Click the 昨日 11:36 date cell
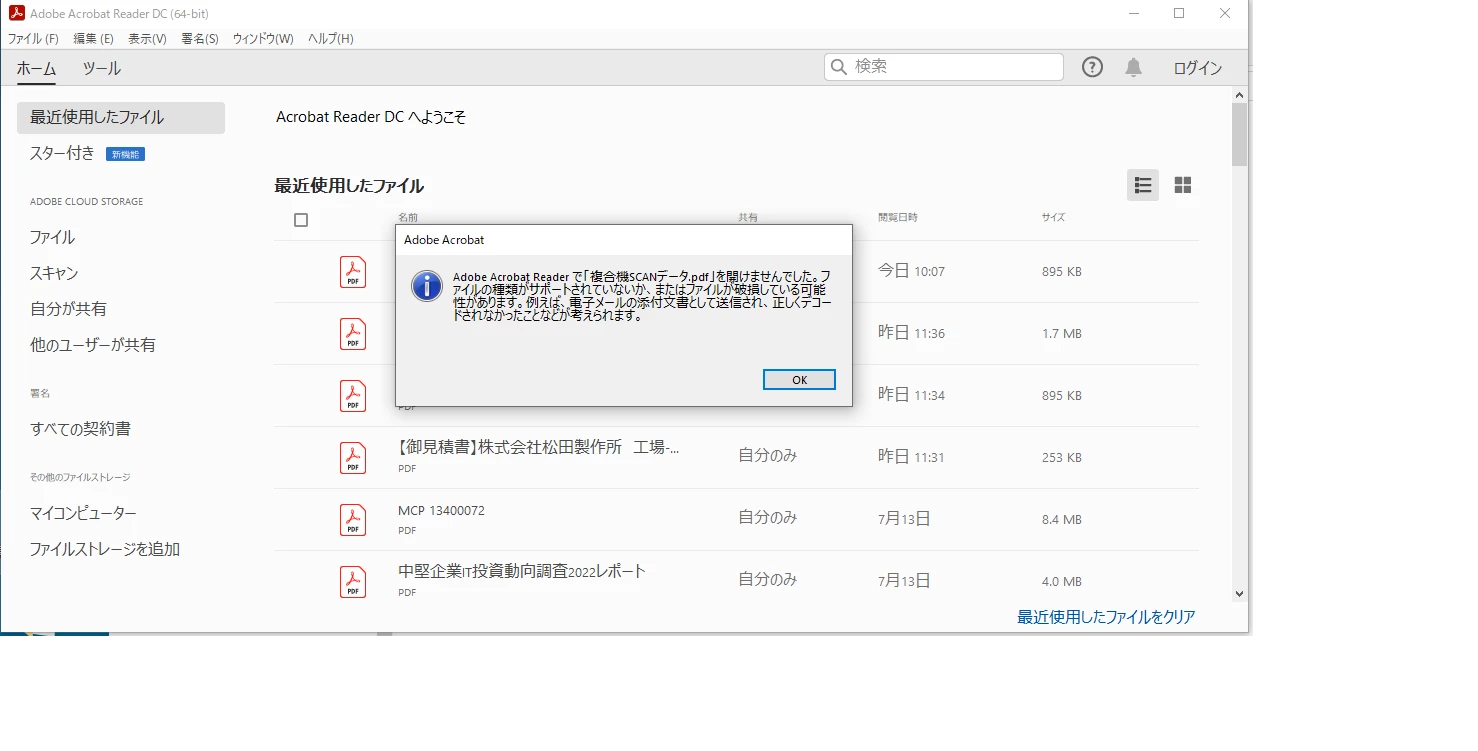The width and height of the screenshot is (1478, 751). [911, 333]
